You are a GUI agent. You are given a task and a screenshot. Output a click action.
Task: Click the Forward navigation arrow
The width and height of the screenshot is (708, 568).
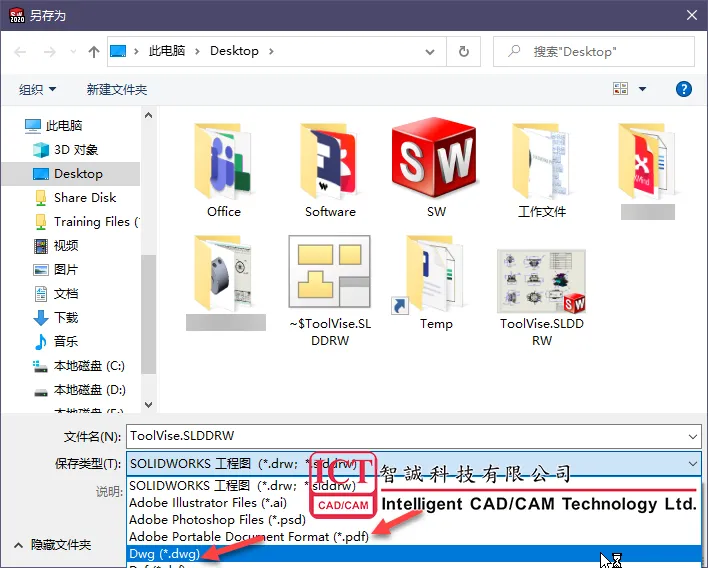pos(49,52)
